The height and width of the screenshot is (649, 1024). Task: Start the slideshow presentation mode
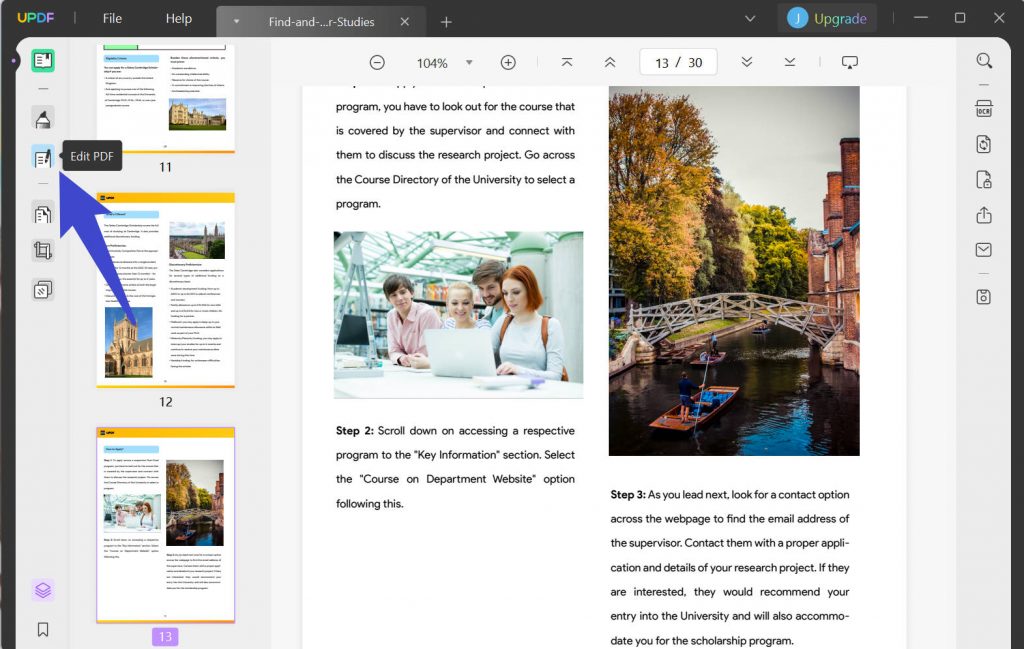tap(849, 61)
